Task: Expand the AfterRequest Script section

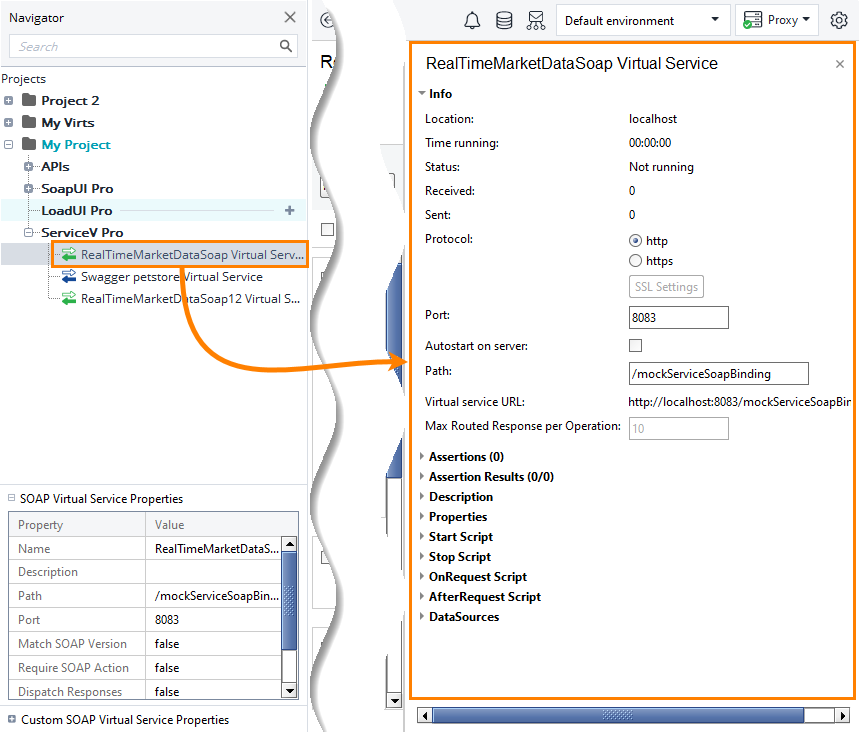Action: pos(421,596)
